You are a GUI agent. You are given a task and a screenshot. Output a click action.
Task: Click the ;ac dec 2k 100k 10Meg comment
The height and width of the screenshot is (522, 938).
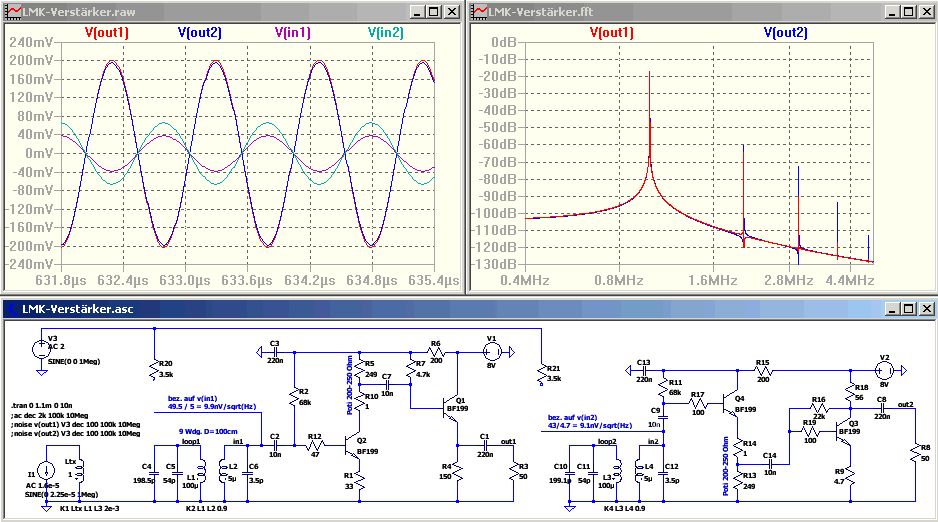[x=50, y=415]
